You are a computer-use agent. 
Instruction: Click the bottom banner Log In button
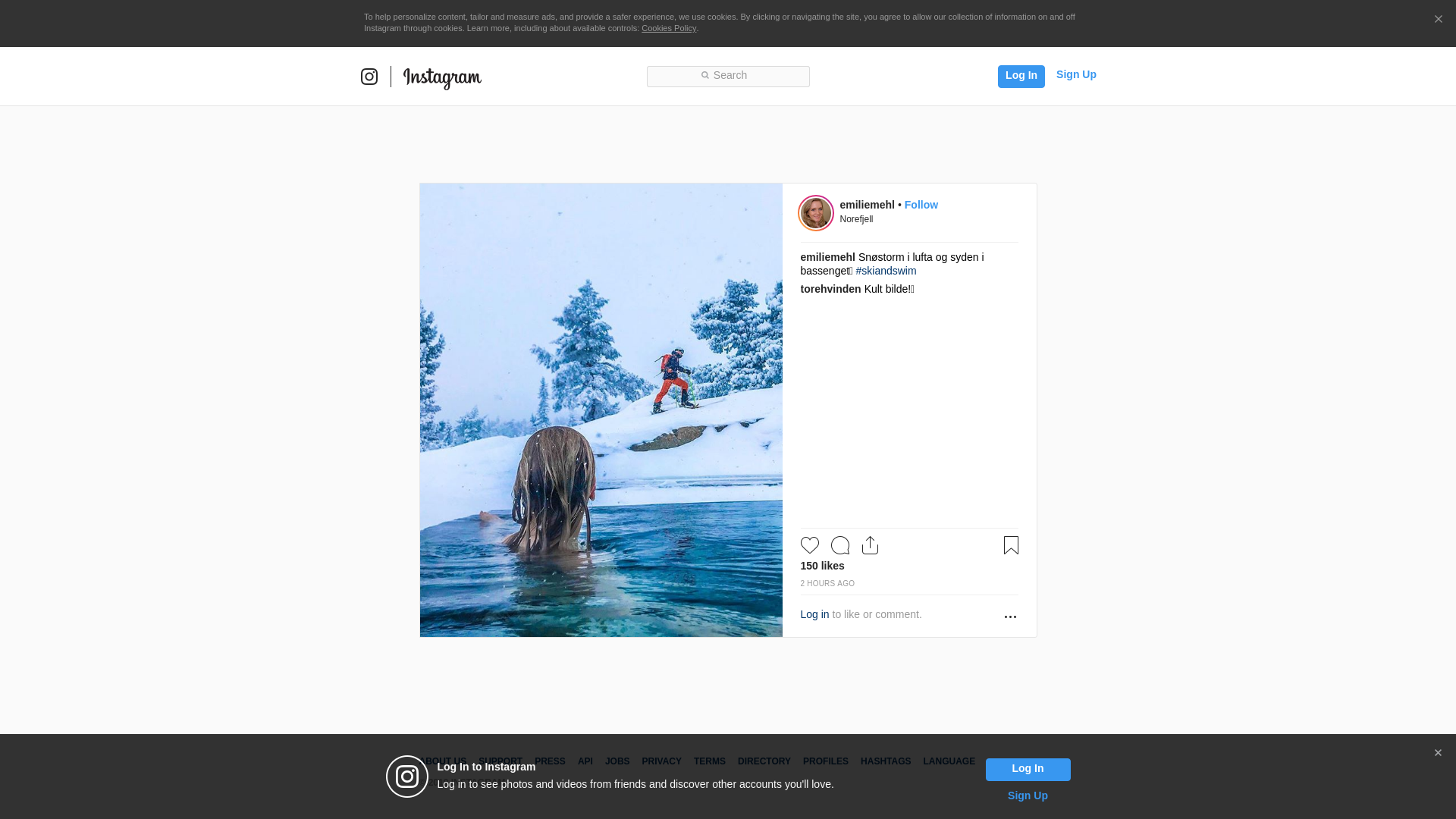coord(1028,770)
